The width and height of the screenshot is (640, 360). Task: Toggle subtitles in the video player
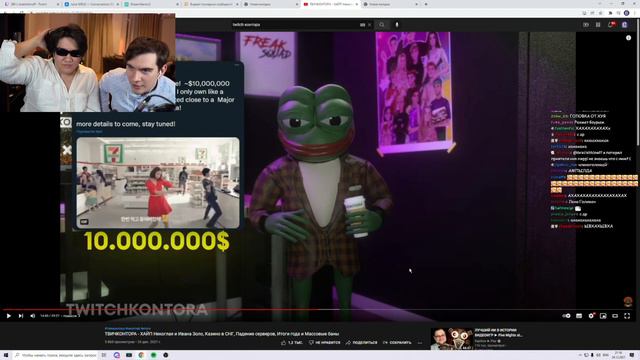579,316
